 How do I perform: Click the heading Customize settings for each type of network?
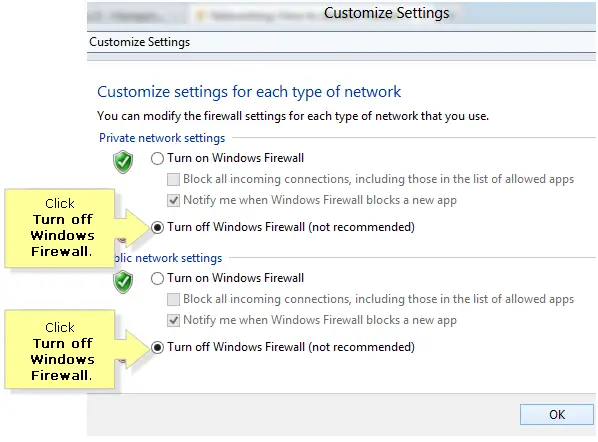(x=249, y=92)
